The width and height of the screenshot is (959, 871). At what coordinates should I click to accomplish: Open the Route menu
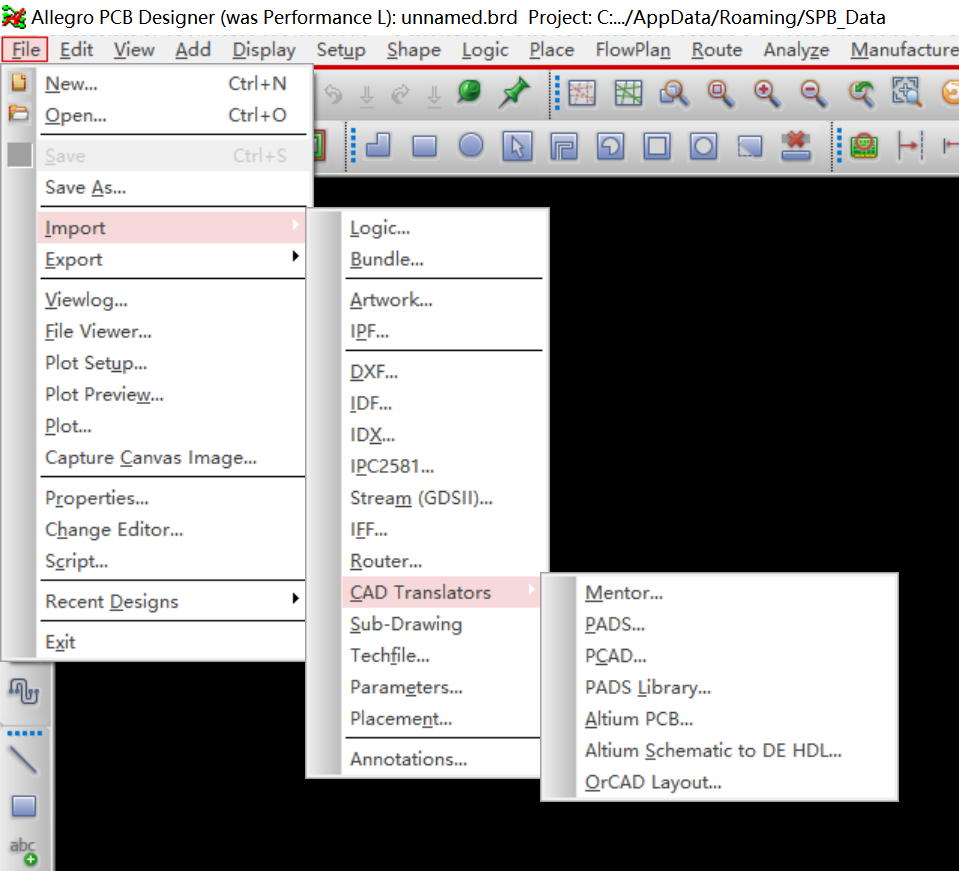(x=717, y=49)
